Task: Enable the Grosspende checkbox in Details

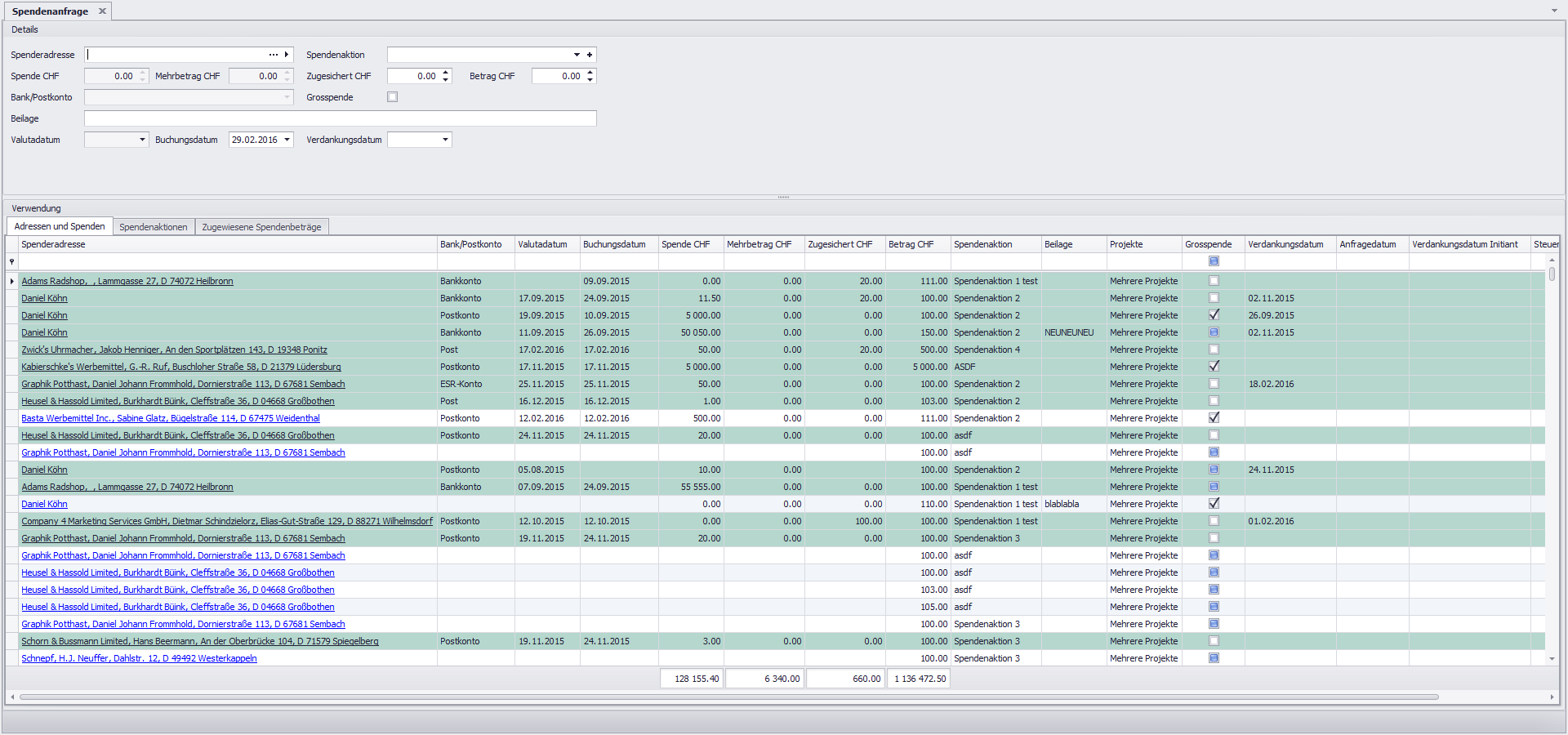Action: [x=393, y=97]
